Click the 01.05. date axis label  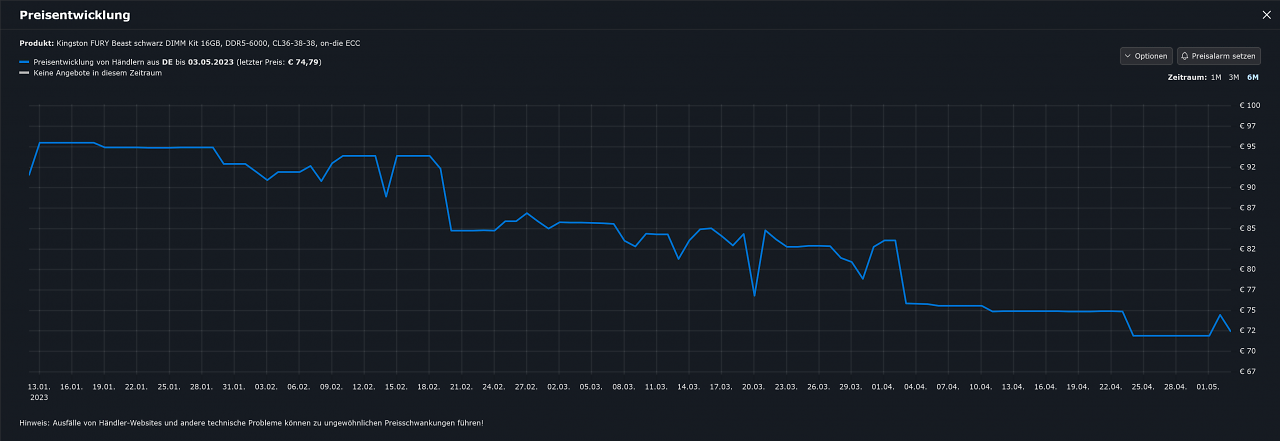click(1208, 386)
